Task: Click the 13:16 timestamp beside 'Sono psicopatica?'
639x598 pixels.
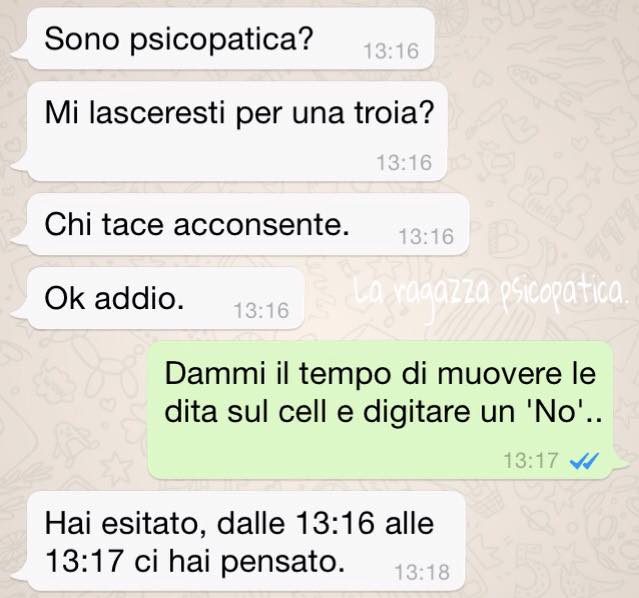Action: 391,51
